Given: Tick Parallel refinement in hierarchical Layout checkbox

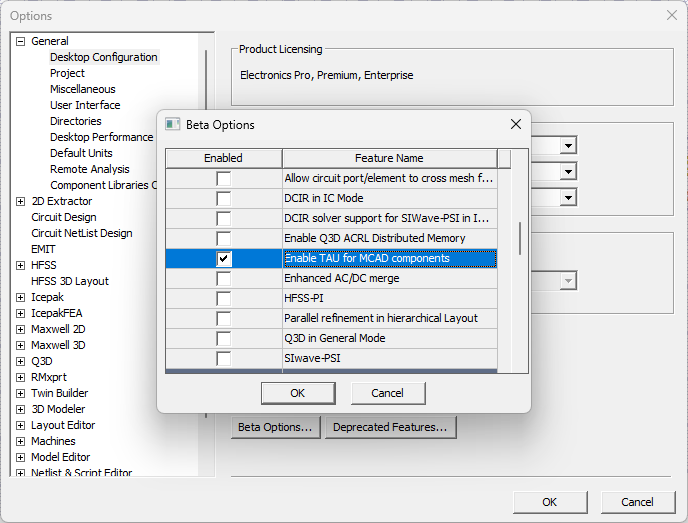Looking at the screenshot, I should coord(223,319).
